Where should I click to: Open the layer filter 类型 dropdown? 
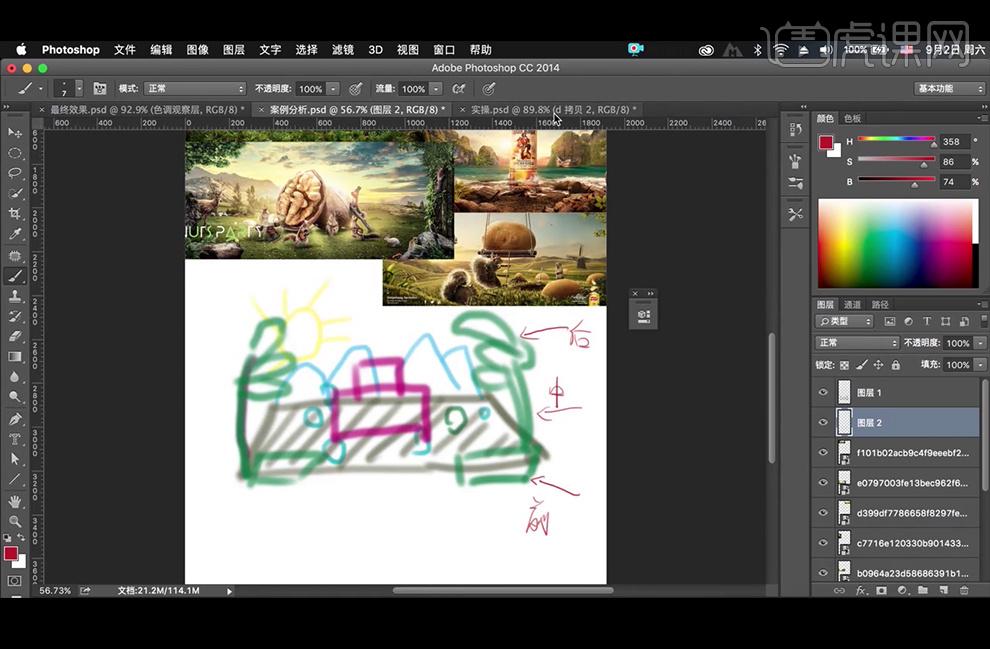(x=844, y=321)
